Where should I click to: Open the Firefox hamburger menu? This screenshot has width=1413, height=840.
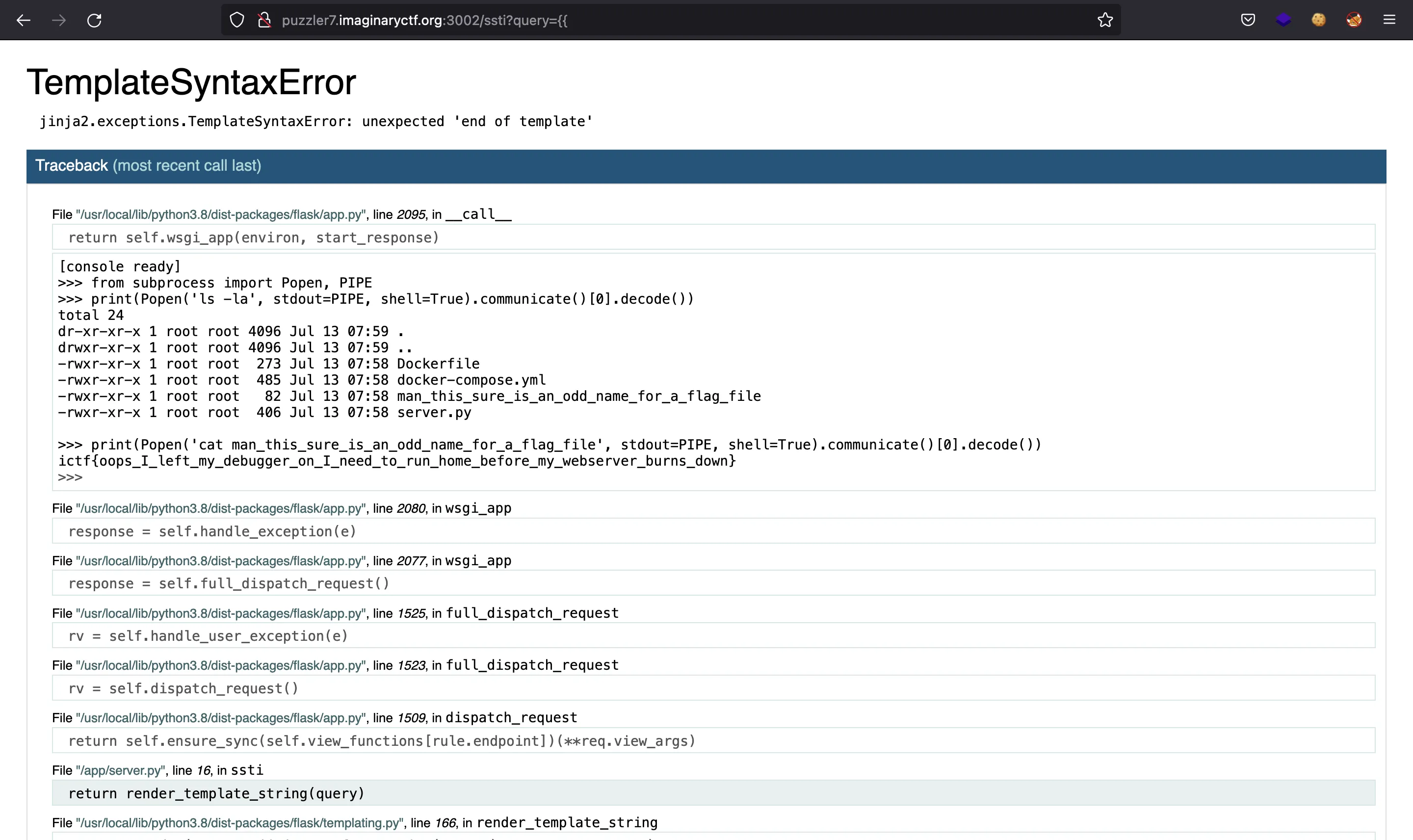coord(1389,21)
